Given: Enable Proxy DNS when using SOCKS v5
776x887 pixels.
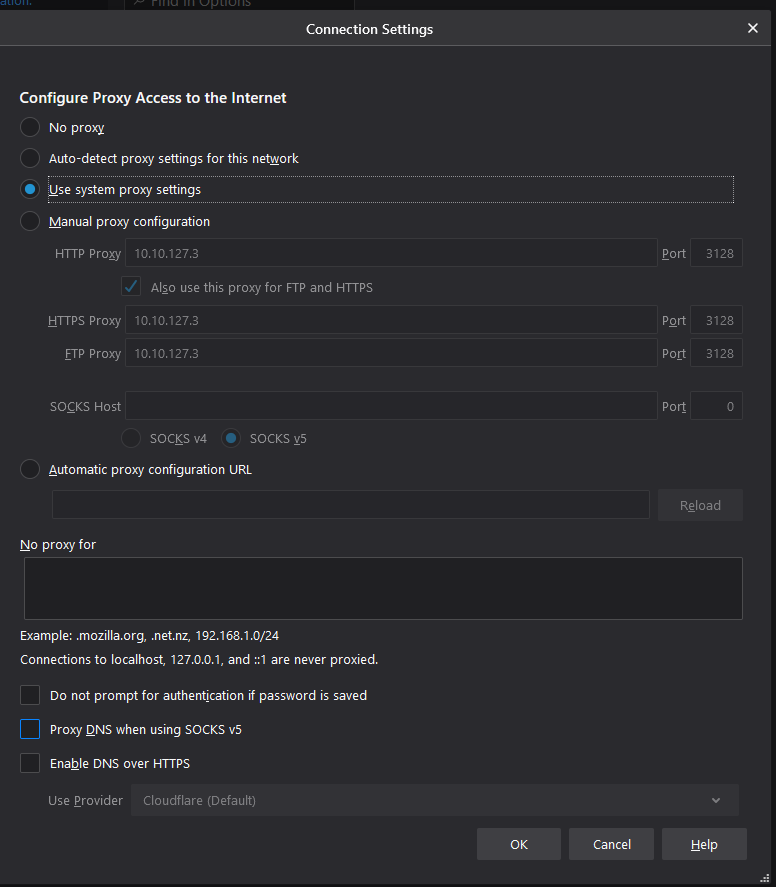Looking at the screenshot, I should 30,730.
